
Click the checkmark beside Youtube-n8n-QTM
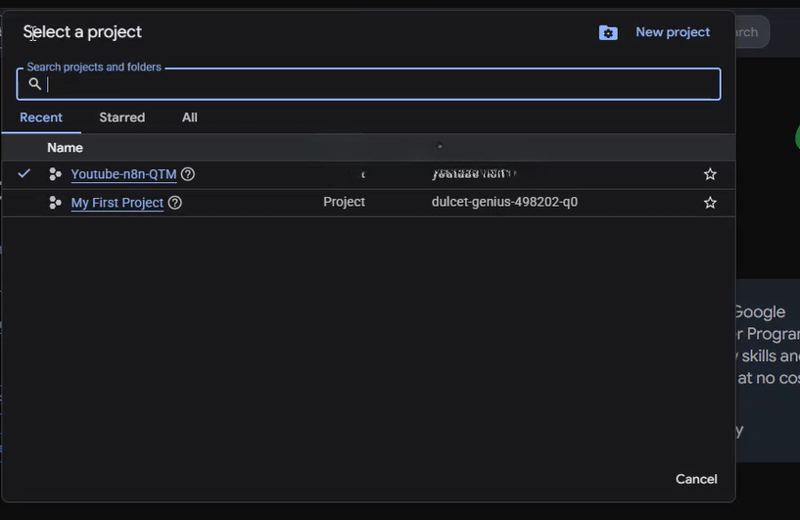pos(24,174)
